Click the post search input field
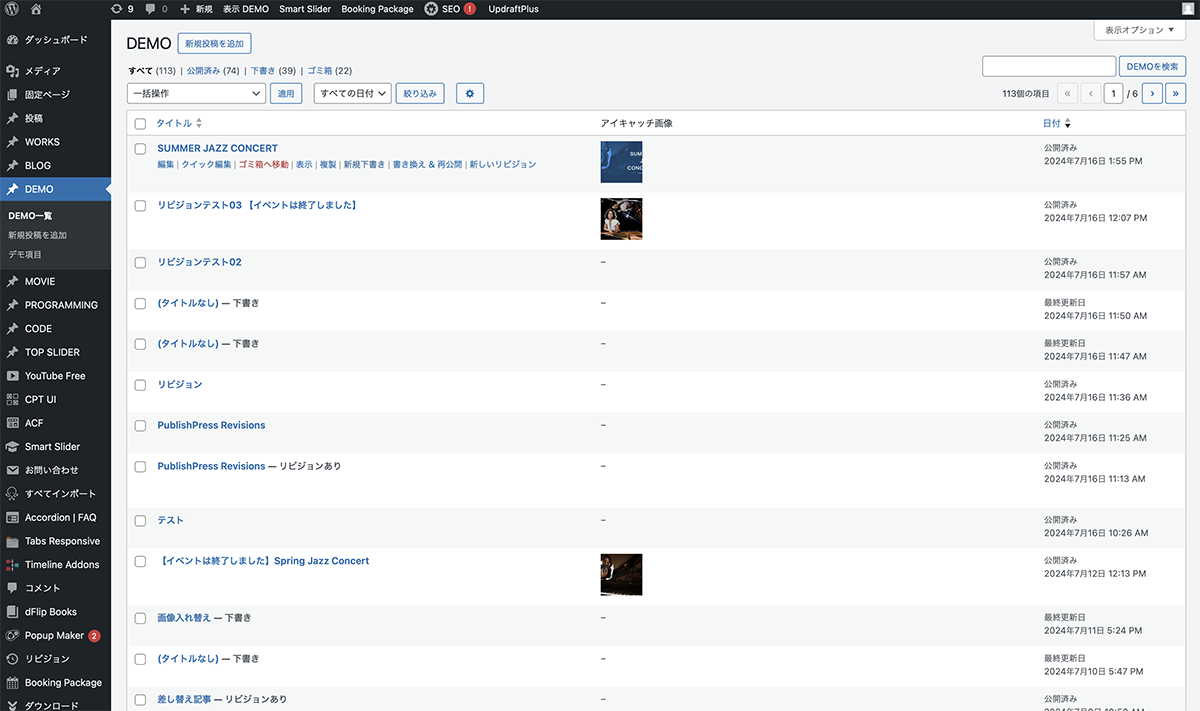Viewport: 1200px width, 711px height. click(1048, 66)
